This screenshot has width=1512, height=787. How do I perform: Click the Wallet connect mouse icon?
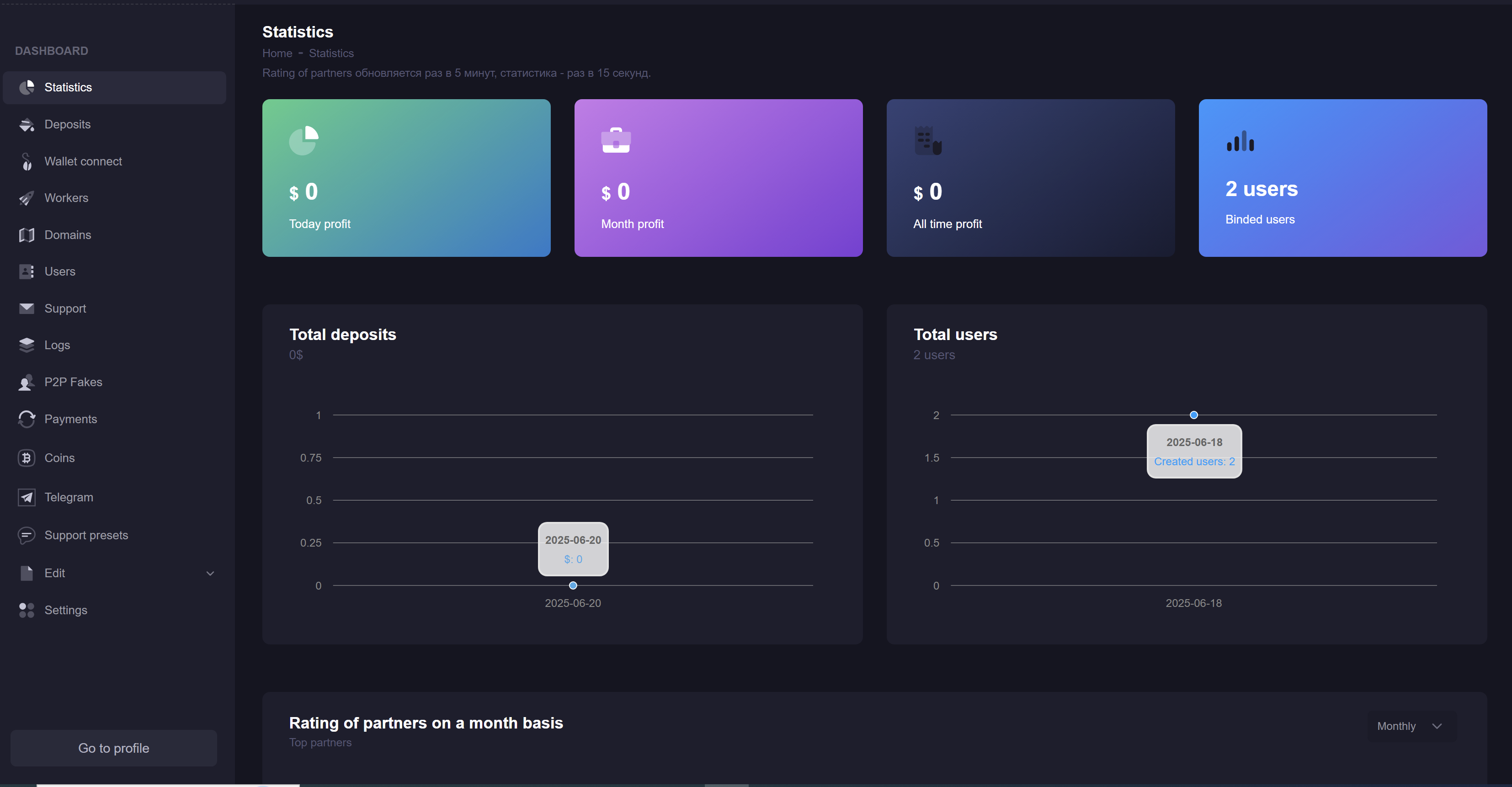[27, 161]
